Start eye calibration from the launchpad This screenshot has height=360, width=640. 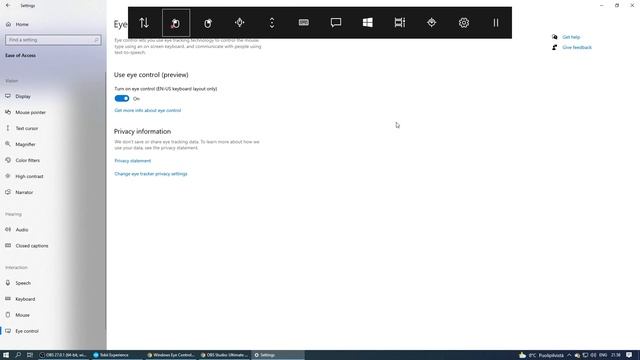pos(432,23)
